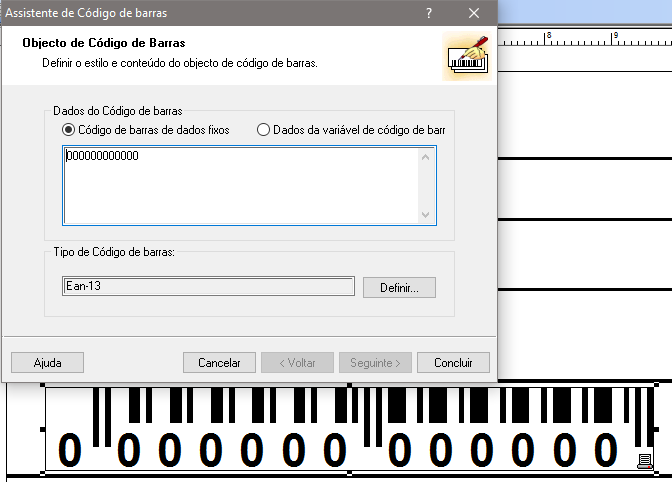Open the Ajuda help button
This screenshot has width=672, height=482.
coord(48,363)
